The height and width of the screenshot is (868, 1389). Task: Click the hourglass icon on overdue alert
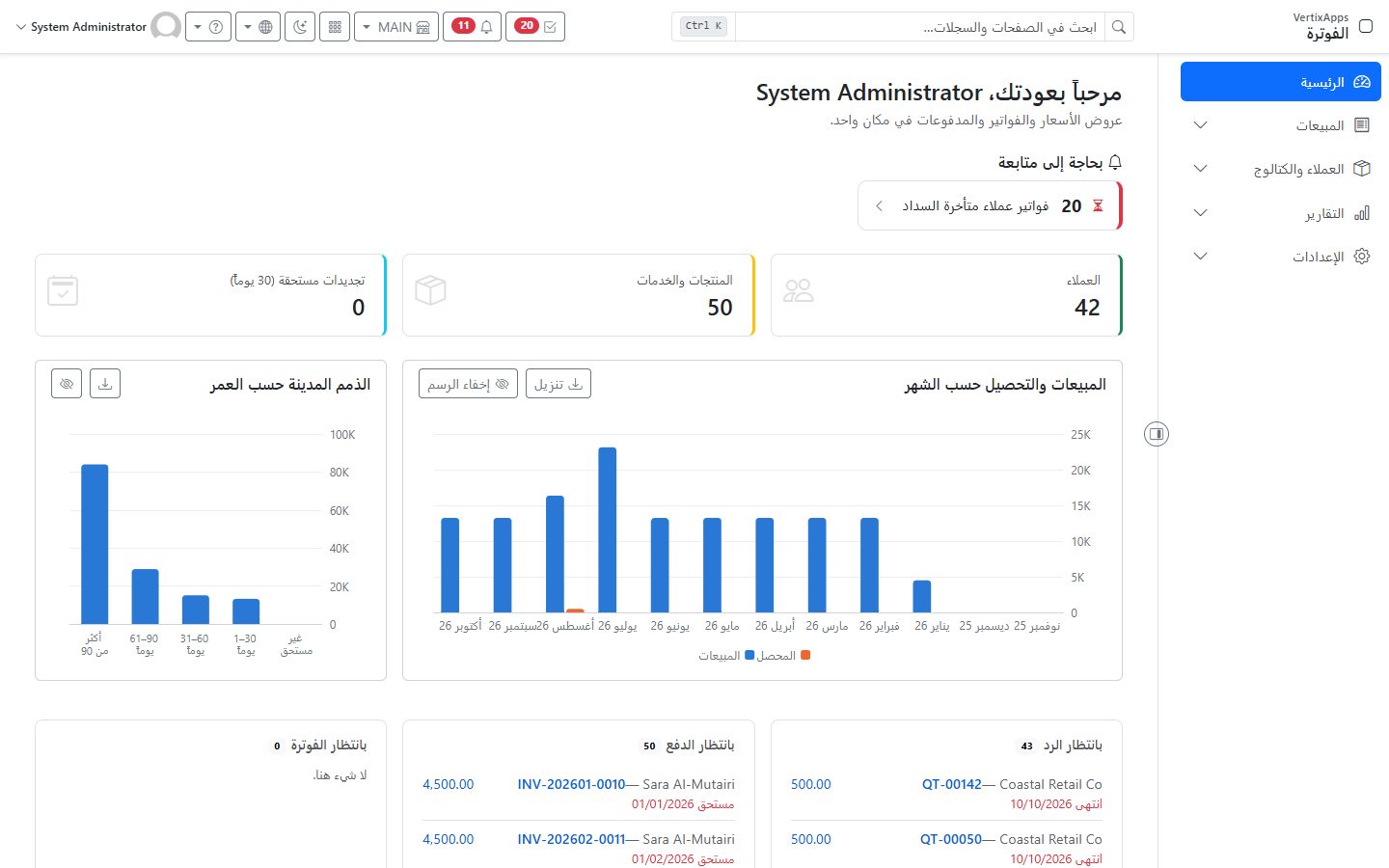1098,205
